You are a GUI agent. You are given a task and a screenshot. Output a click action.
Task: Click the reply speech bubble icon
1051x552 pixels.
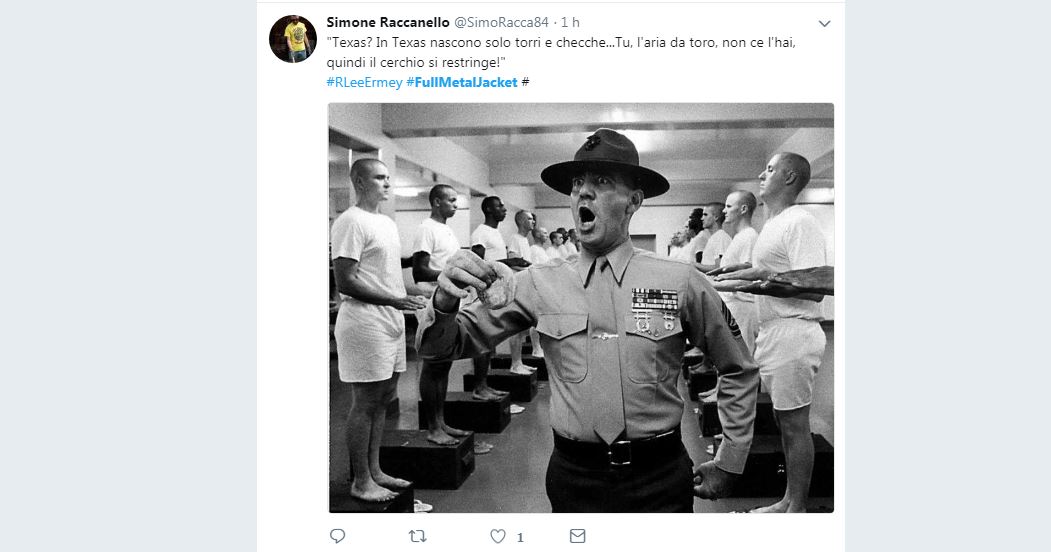[x=337, y=537]
